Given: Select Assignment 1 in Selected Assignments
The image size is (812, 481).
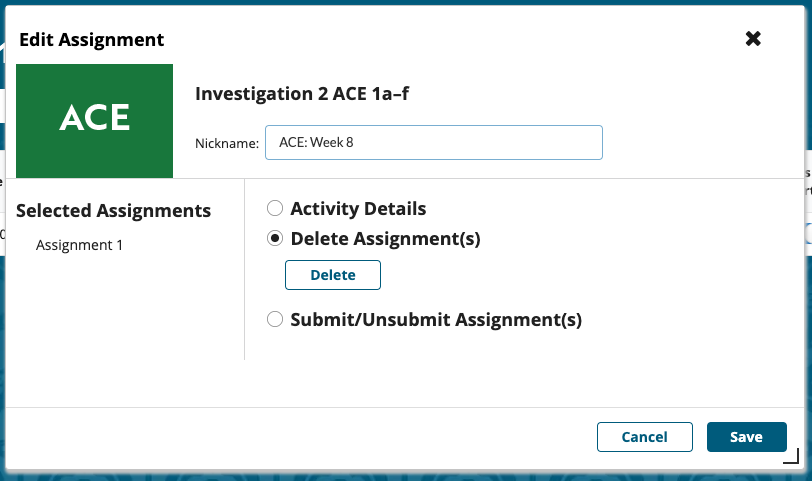Looking at the screenshot, I should [x=79, y=245].
